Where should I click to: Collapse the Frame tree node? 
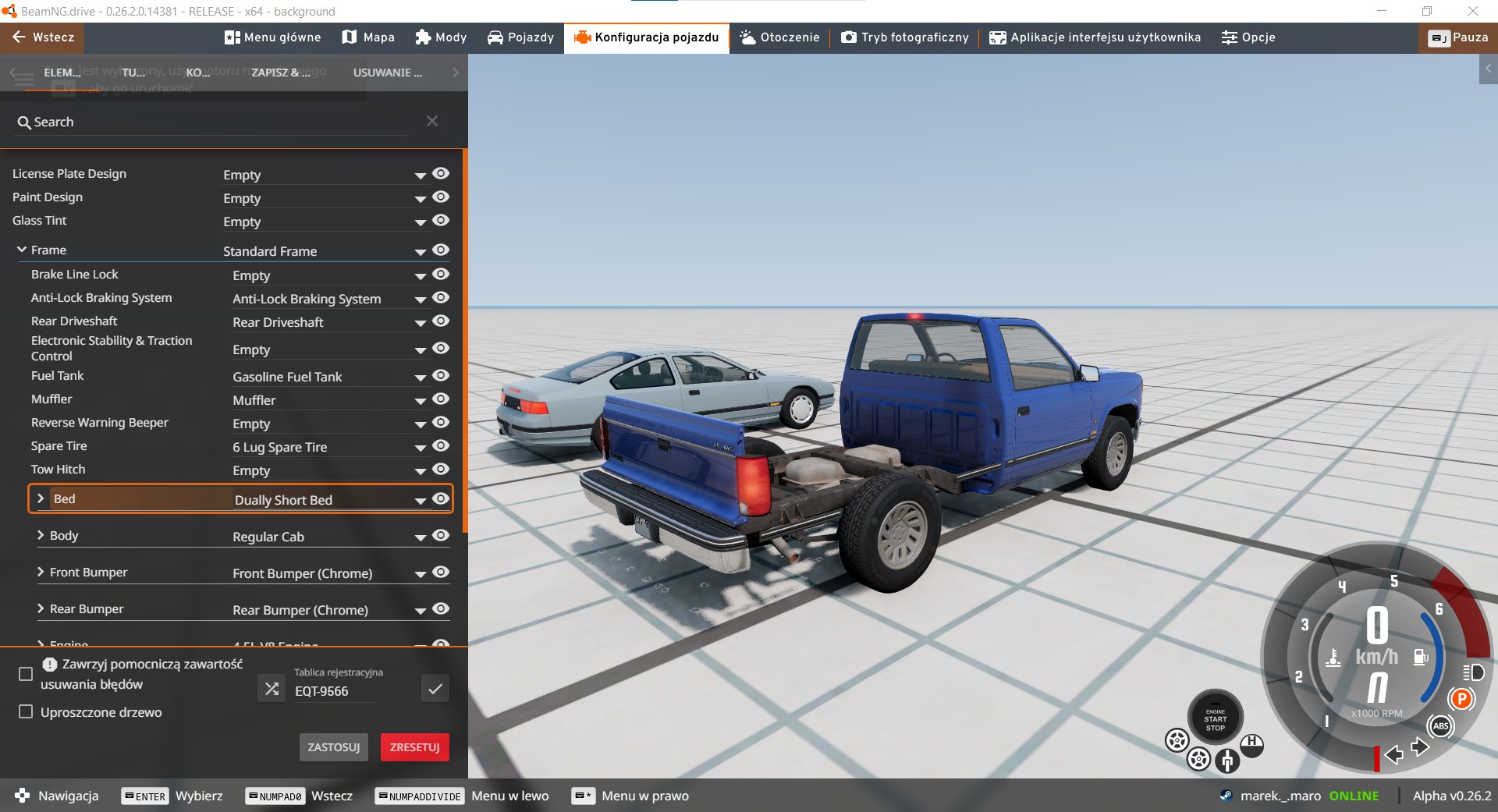pyautogui.click(x=22, y=250)
